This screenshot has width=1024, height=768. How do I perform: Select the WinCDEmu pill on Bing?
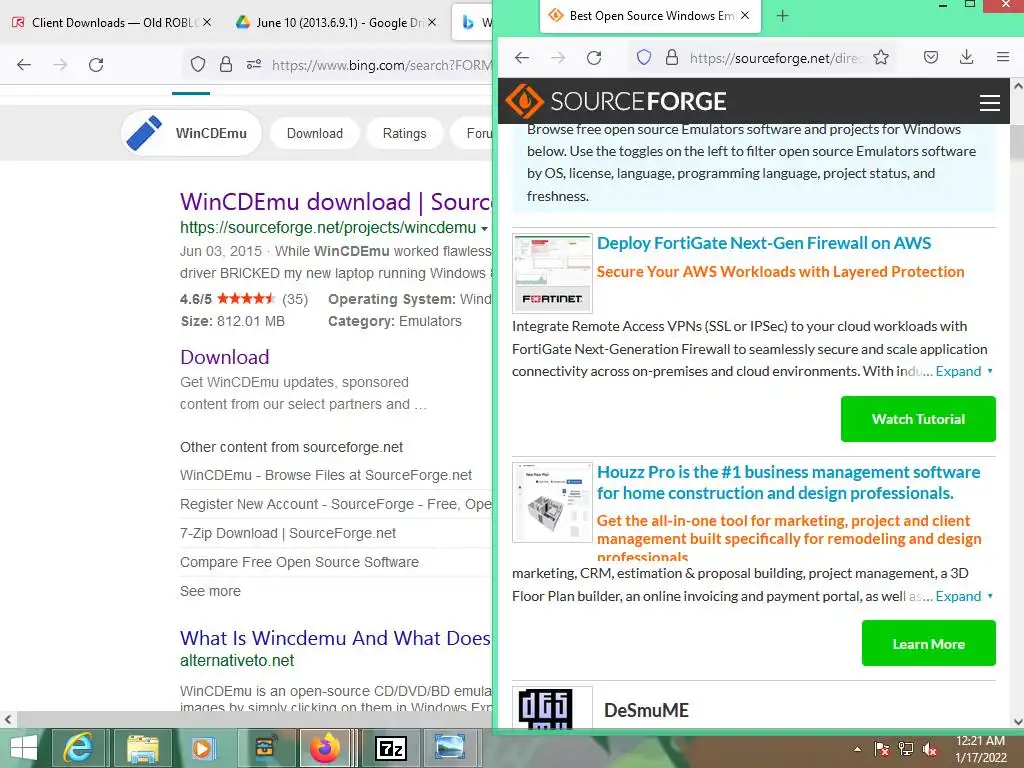pos(192,133)
